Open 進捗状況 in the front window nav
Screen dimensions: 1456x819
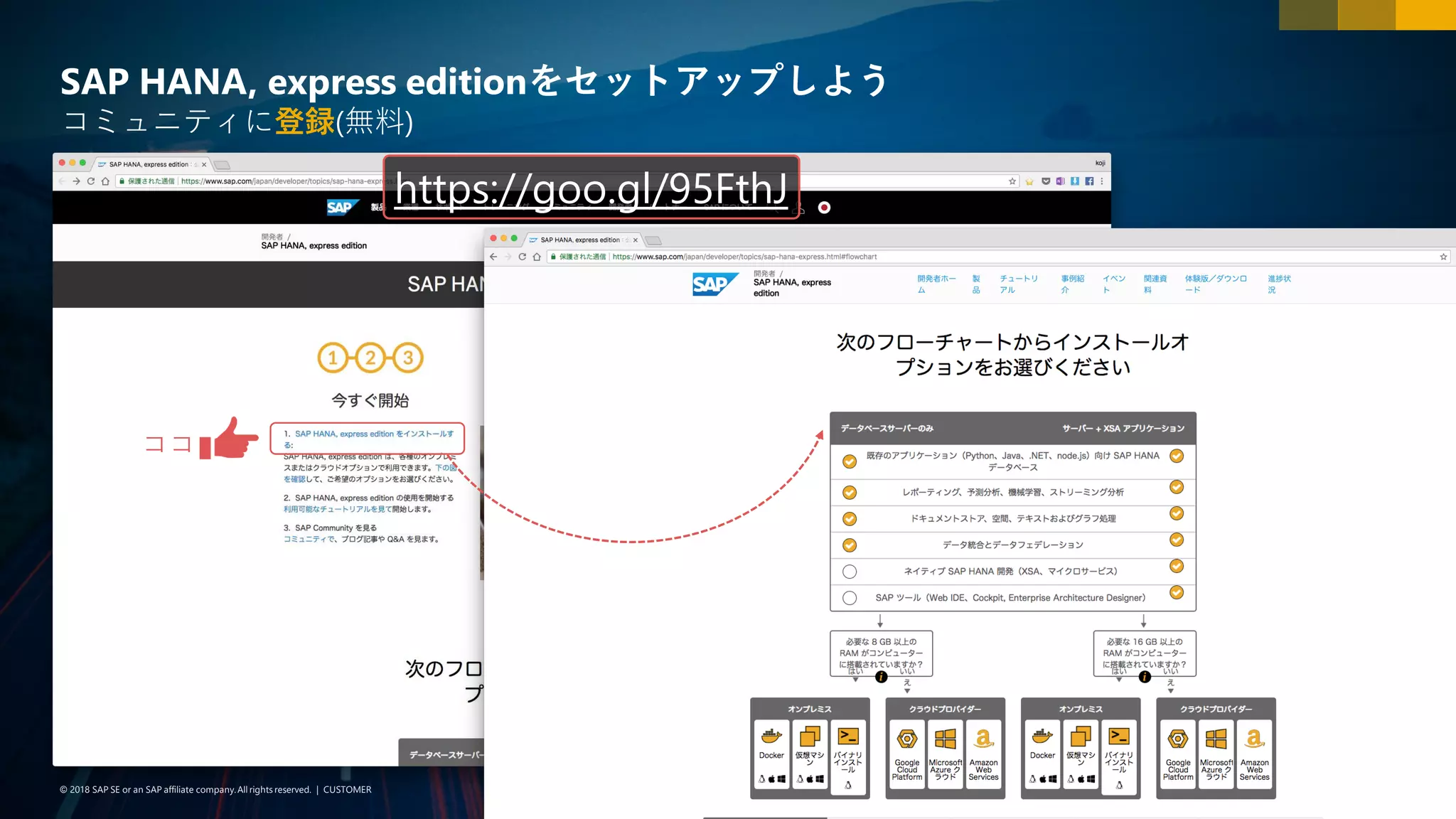tap(1279, 284)
